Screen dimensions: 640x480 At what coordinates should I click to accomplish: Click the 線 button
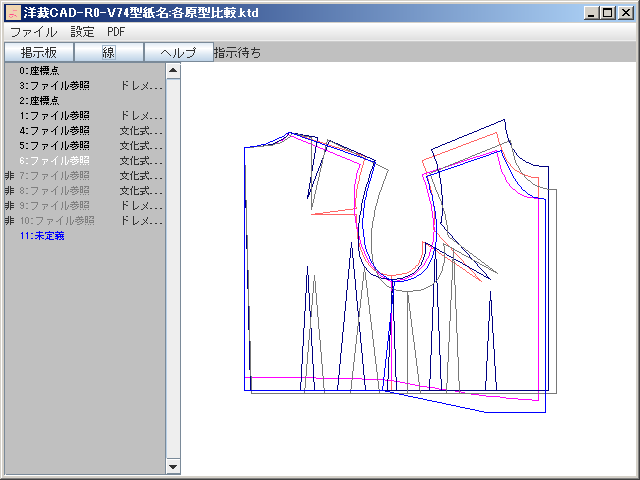109,52
